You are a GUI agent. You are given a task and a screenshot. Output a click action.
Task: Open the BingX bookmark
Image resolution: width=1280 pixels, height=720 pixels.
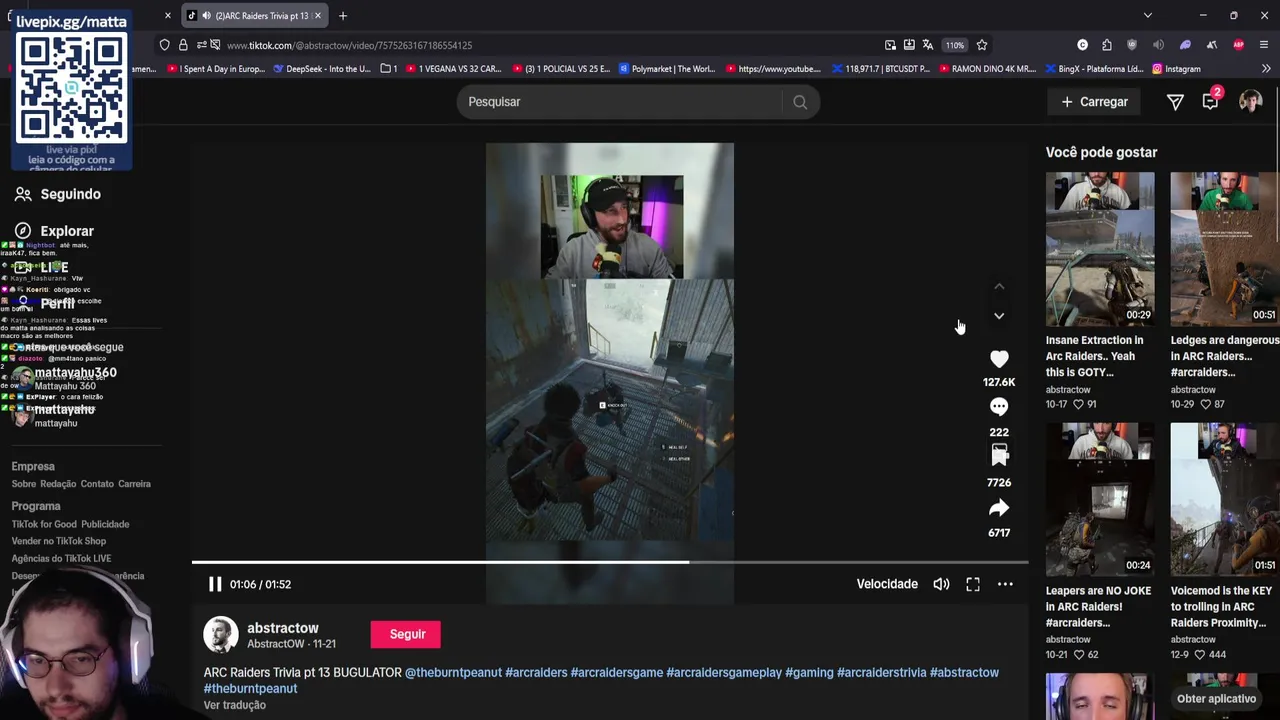coord(1095,69)
